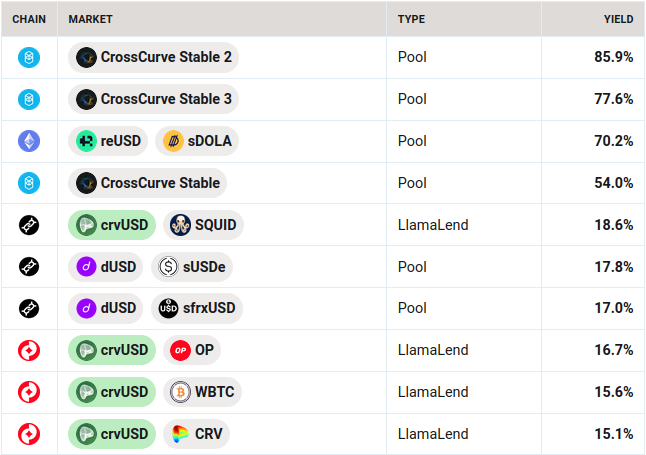Click the Optimism chain icon in WBTC row
646x455 pixels.
[29, 392]
